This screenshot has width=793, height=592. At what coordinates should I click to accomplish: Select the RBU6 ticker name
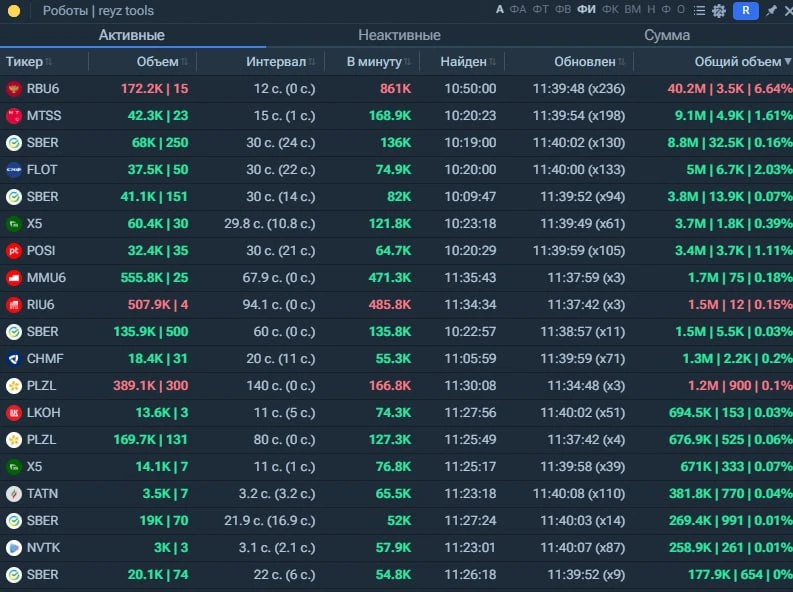[43, 89]
